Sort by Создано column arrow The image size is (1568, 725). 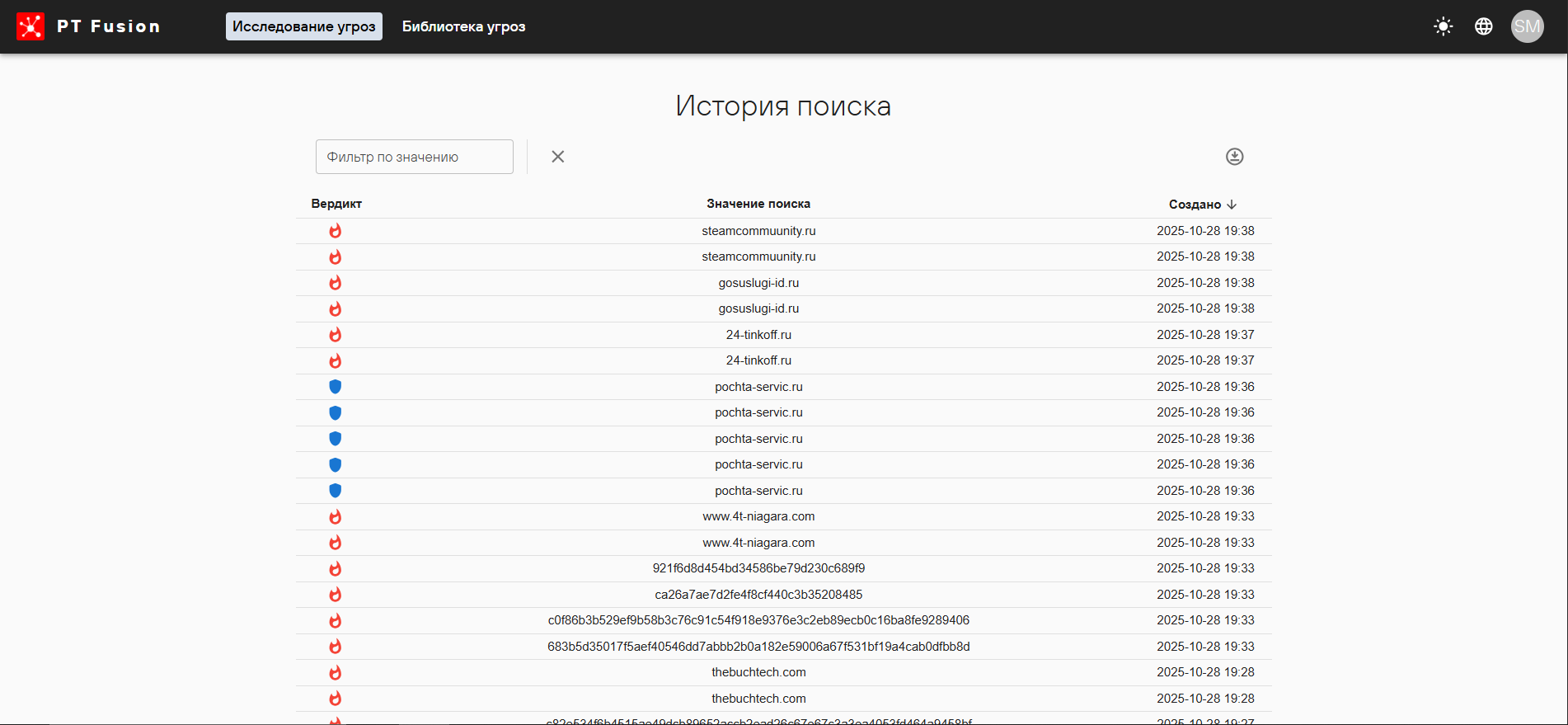[x=1232, y=205]
